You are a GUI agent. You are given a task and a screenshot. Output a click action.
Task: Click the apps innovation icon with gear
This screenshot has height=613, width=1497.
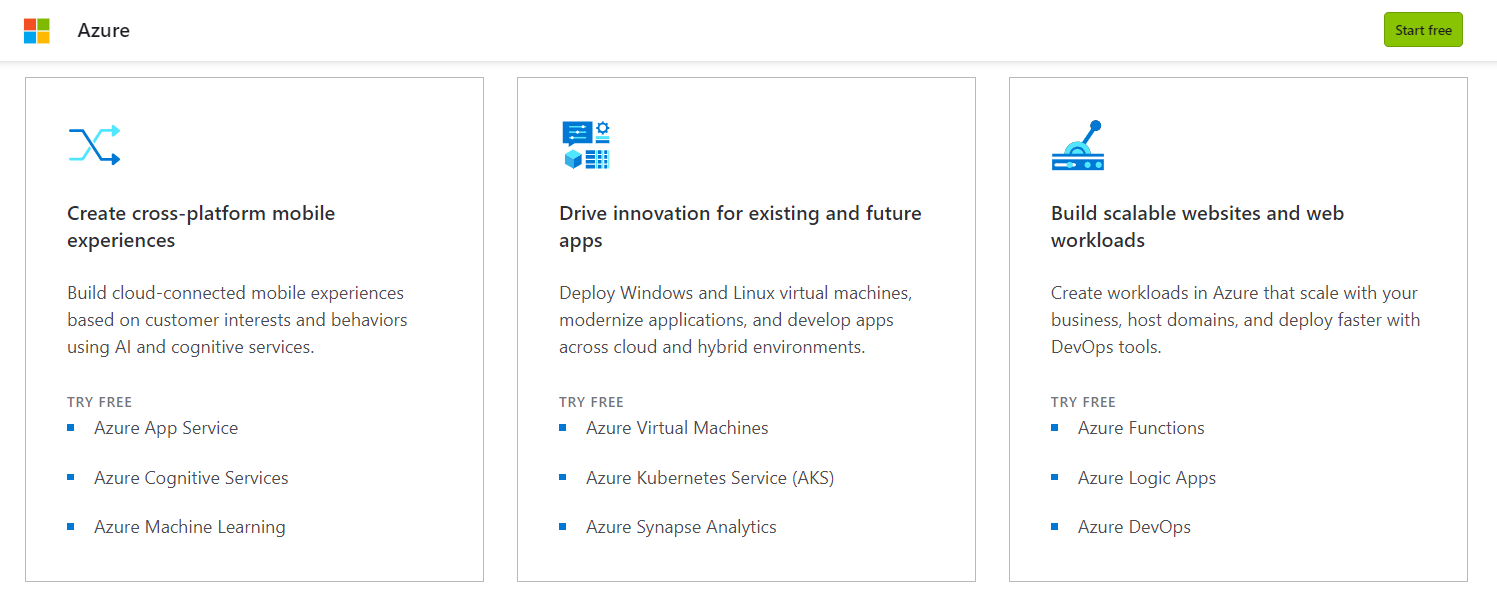(586, 145)
